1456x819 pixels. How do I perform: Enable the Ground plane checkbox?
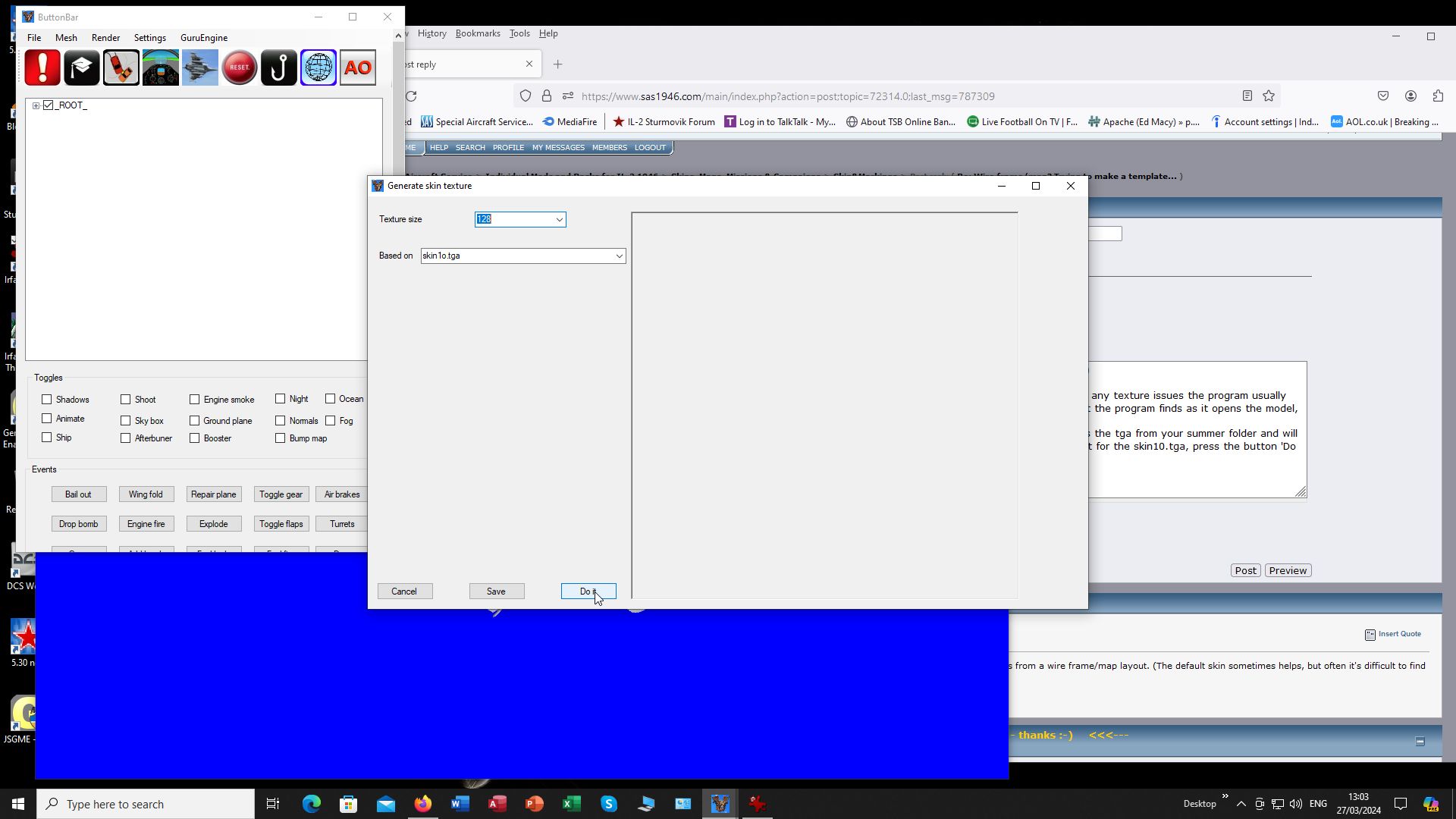coord(195,420)
